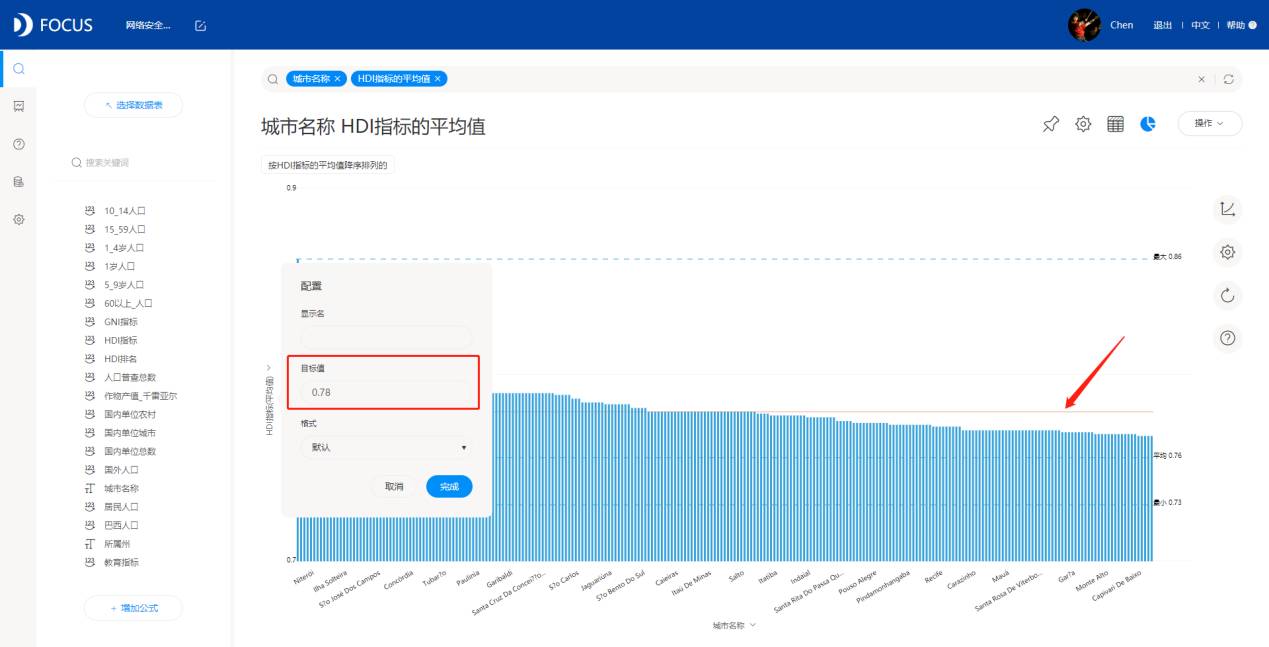Select the 60以上_人口 column

[128, 303]
